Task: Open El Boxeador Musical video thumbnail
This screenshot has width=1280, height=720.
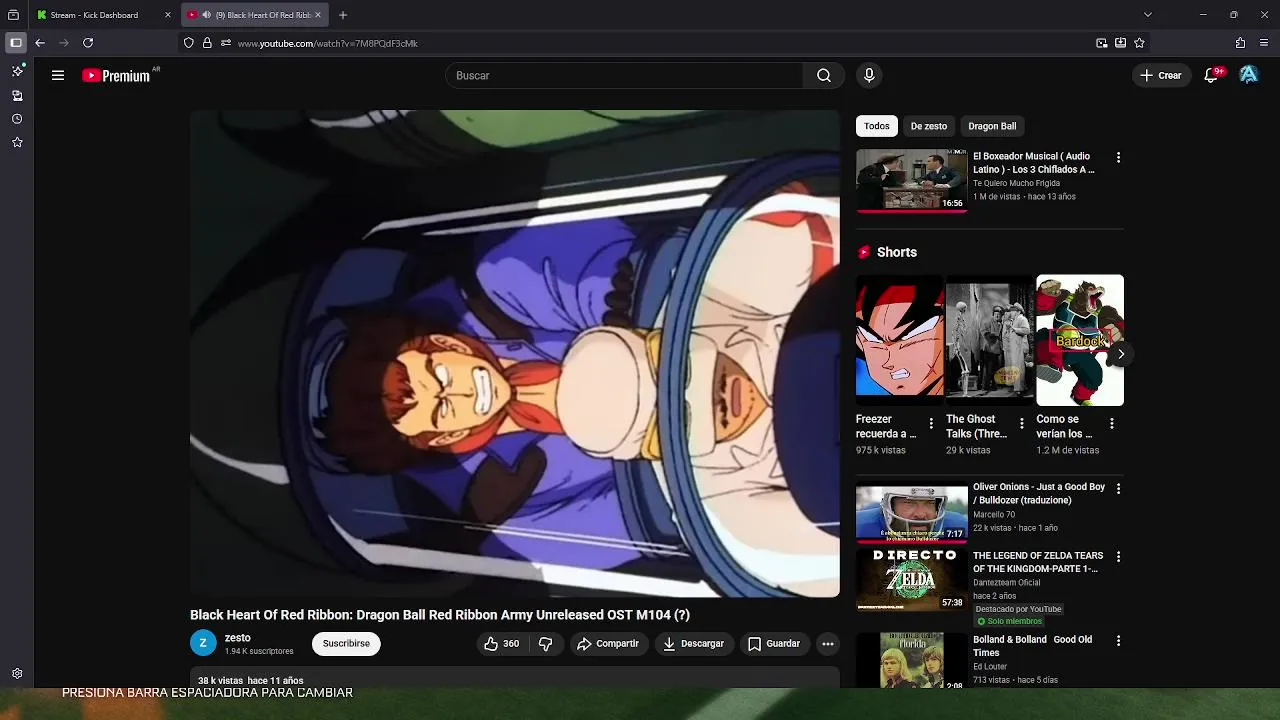Action: [911, 180]
